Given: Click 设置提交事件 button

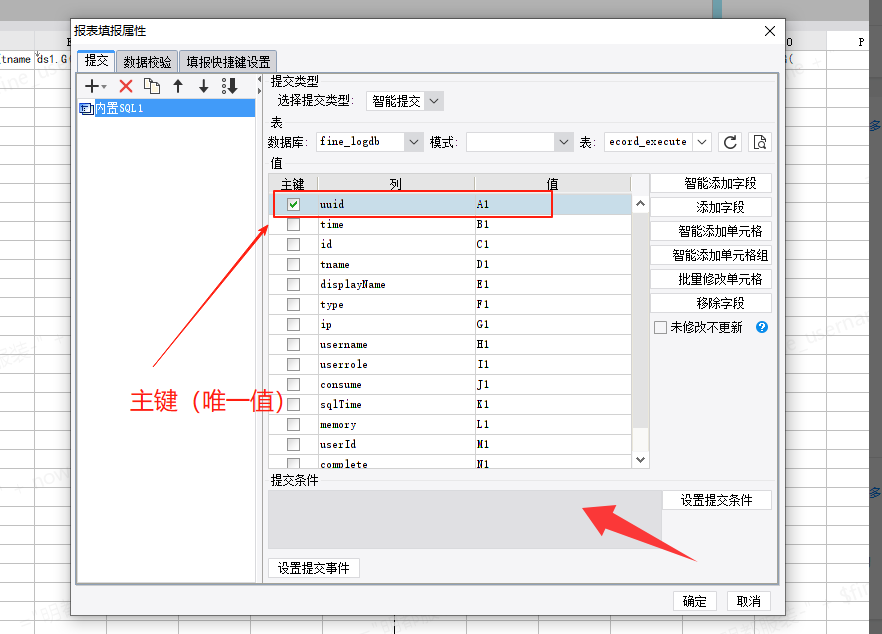Looking at the screenshot, I should (x=314, y=568).
